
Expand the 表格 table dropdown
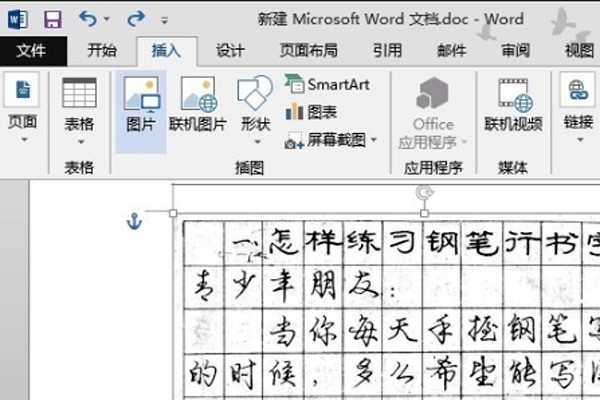tap(79, 141)
